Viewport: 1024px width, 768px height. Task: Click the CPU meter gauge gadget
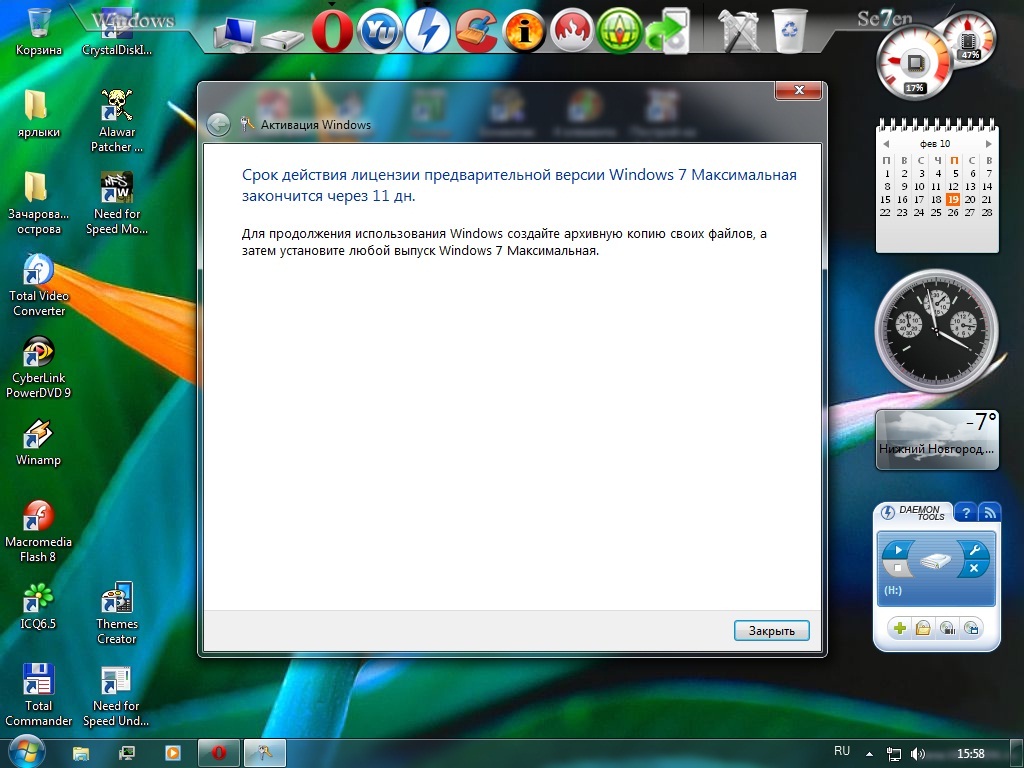[x=914, y=63]
